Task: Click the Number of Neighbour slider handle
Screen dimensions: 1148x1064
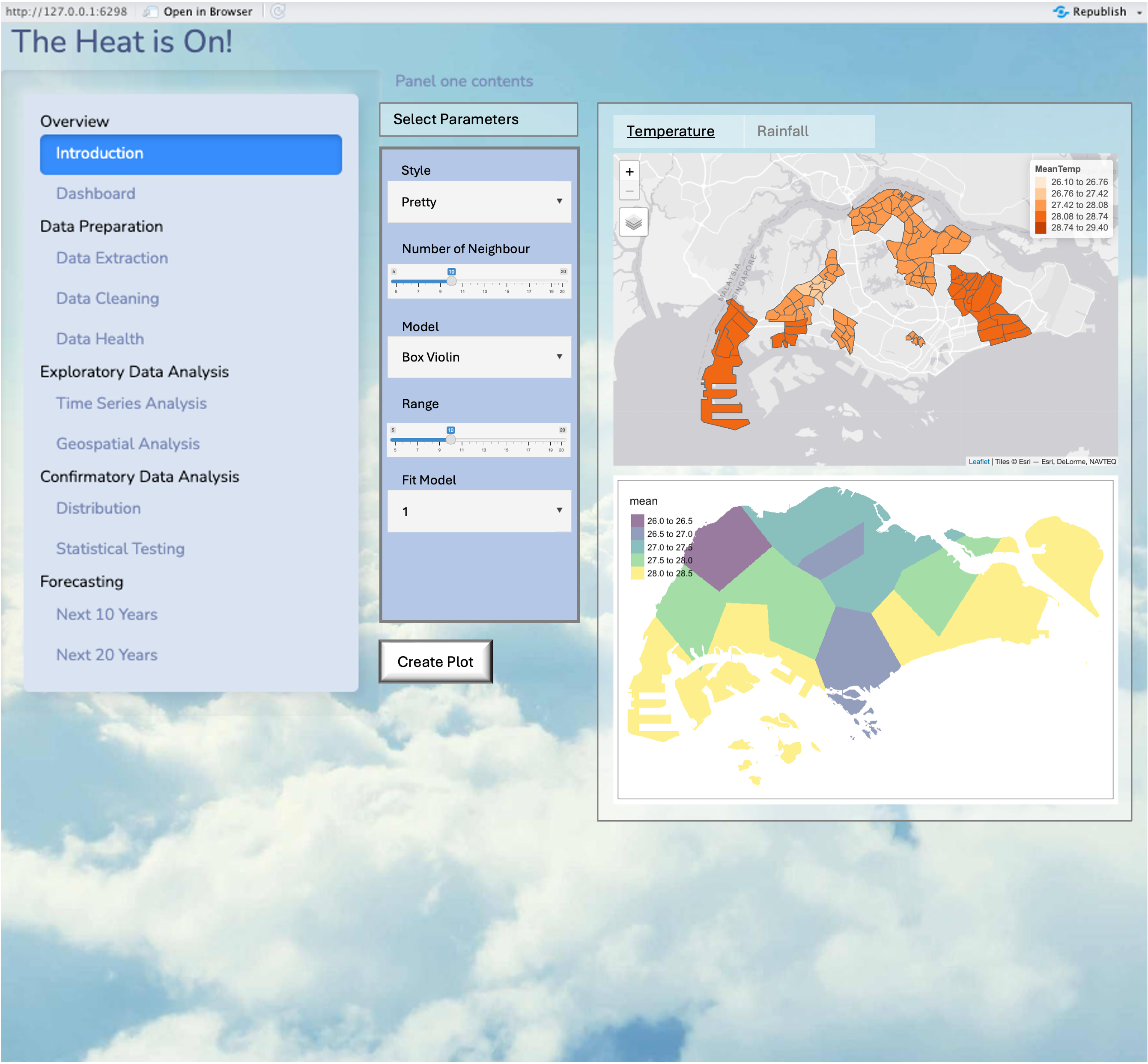Action: click(452, 281)
